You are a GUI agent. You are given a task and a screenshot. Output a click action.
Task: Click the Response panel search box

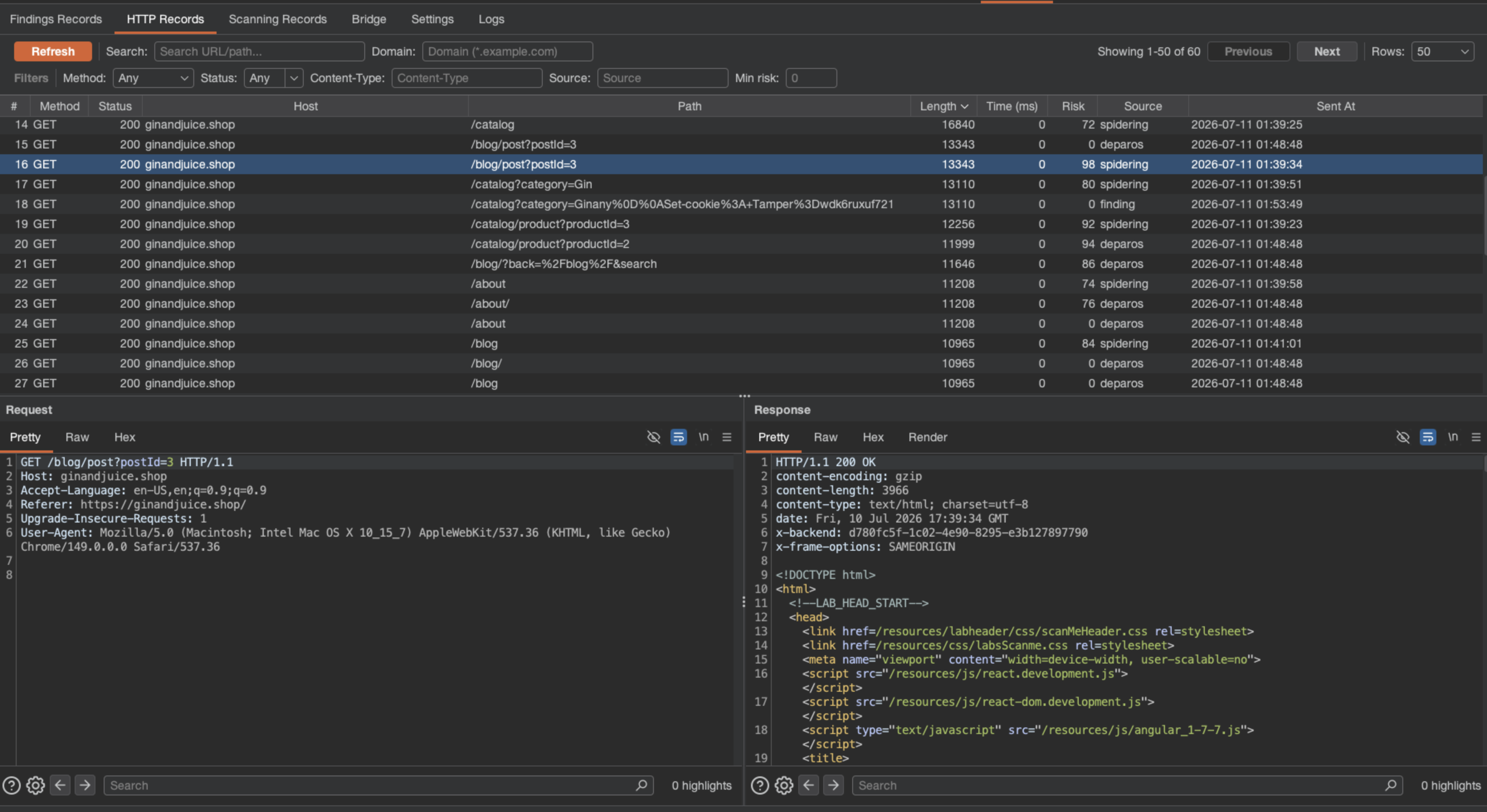pos(1127,785)
